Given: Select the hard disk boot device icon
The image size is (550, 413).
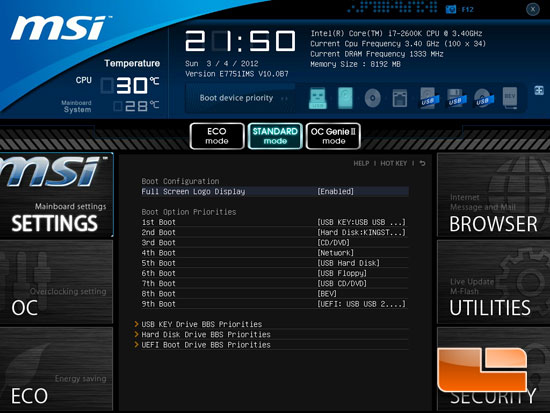Looking at the screenshot, I should [x=345, y=98].
